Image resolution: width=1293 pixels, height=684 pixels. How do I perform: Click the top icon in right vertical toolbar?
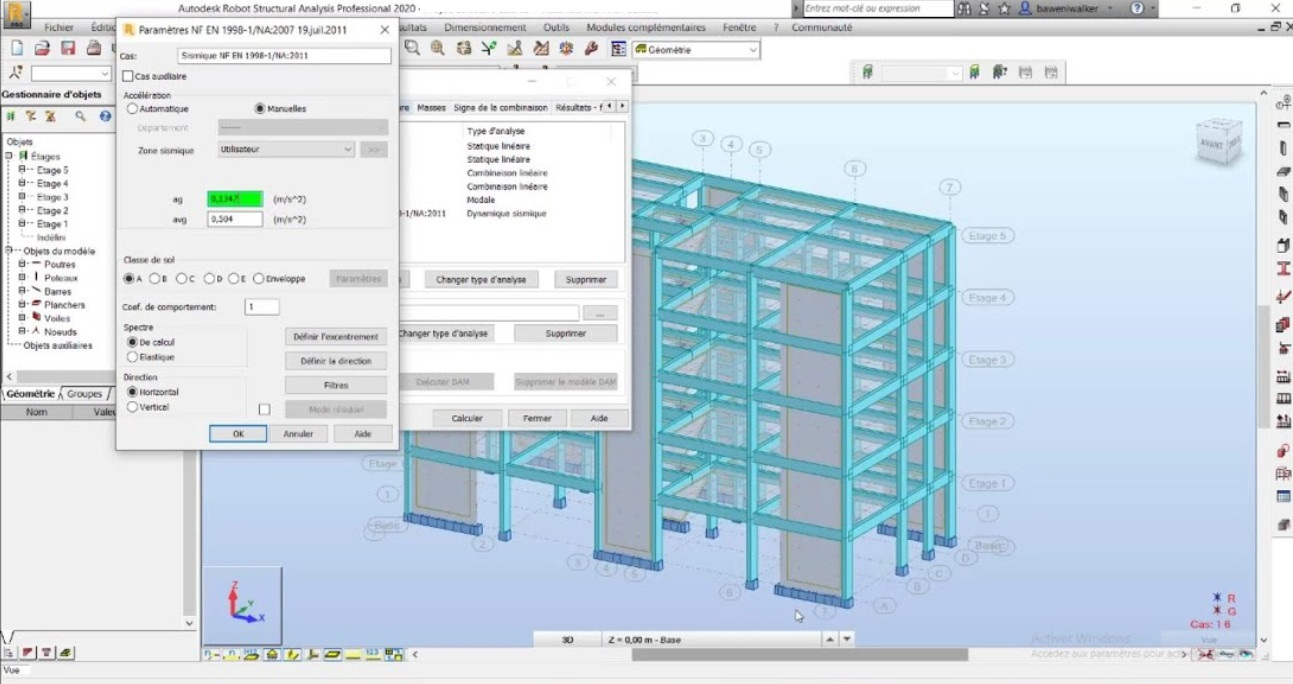pos(1283,104)
